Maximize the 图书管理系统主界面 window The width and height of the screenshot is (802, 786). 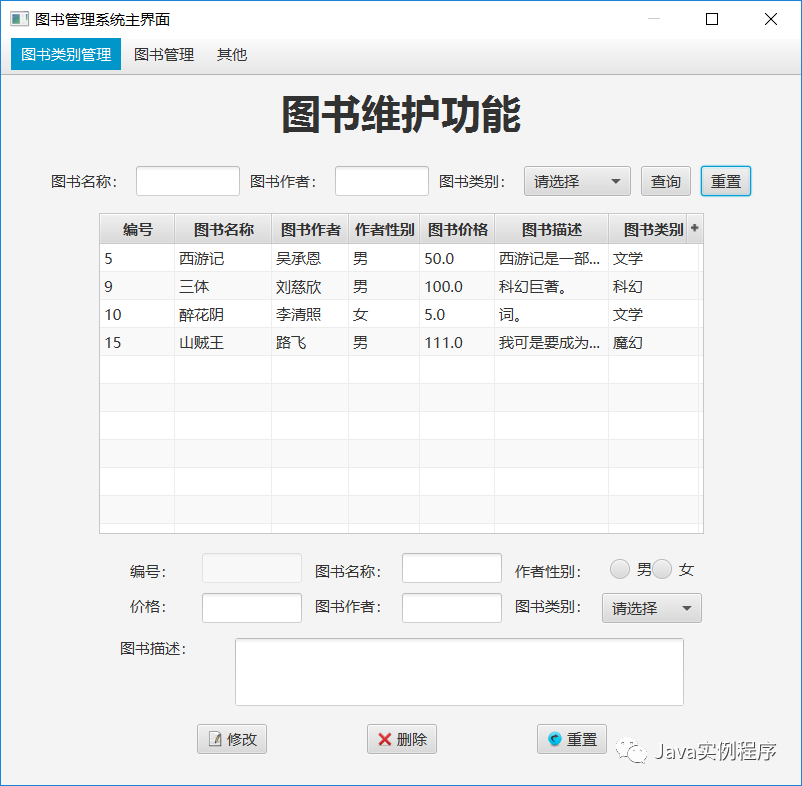[x=711, y=19]
